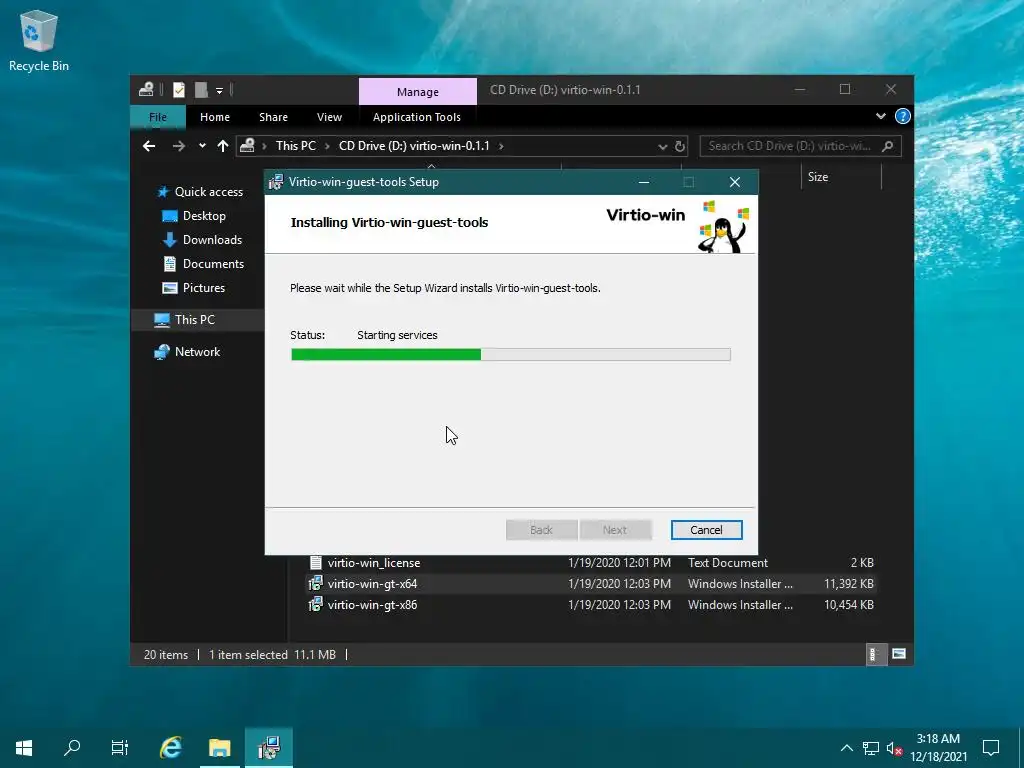Click the Up one level arrow
The height and width of the screenshot is (768, 1024).
click(223, 146)
